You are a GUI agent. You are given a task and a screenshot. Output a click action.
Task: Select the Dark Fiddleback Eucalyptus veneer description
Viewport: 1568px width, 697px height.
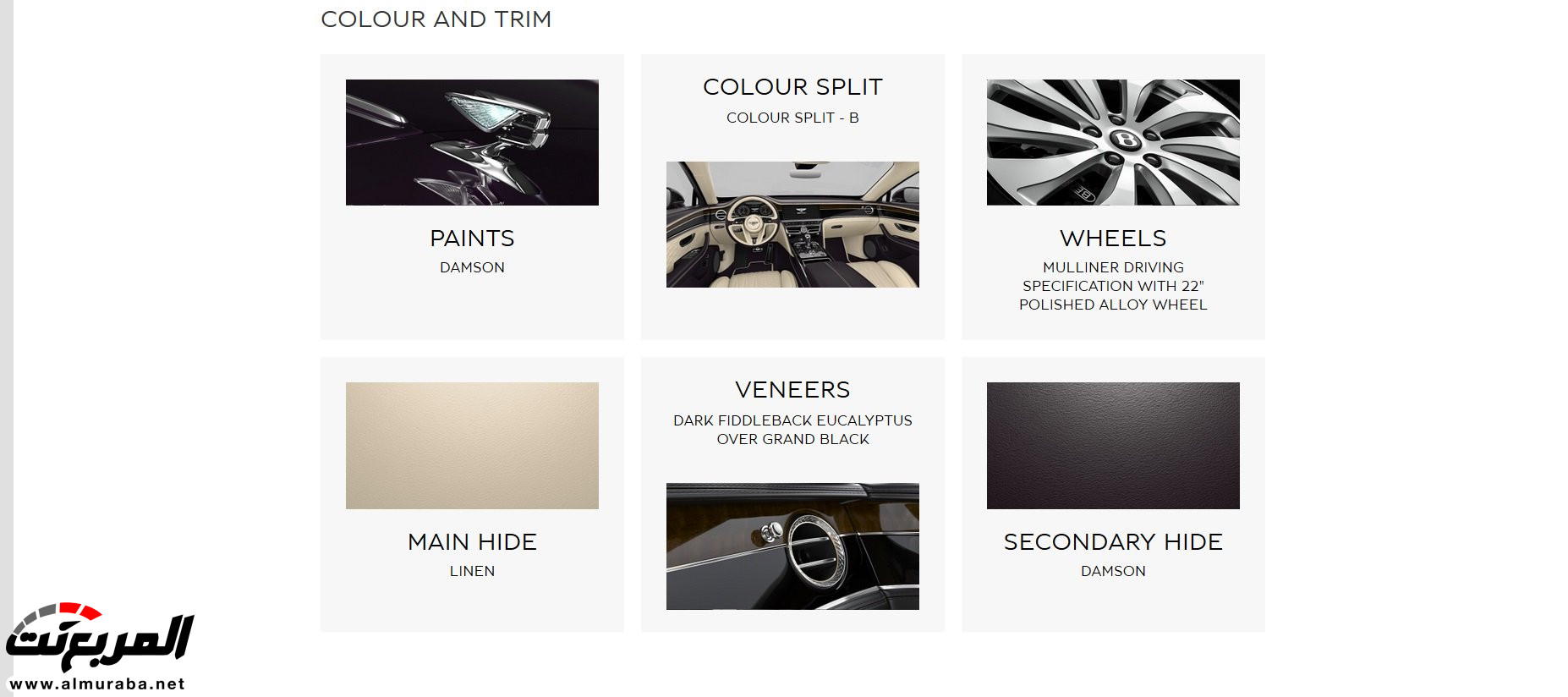click(x=792, y=430)
